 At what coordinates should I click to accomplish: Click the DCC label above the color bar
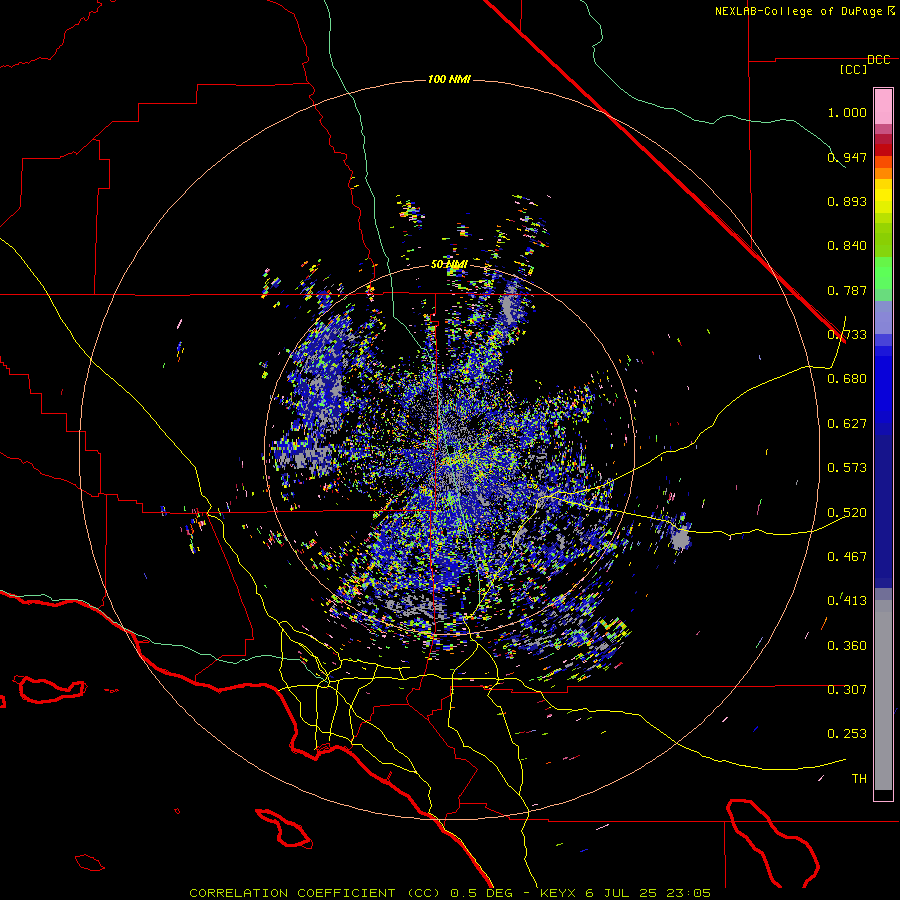coord(878,60)
